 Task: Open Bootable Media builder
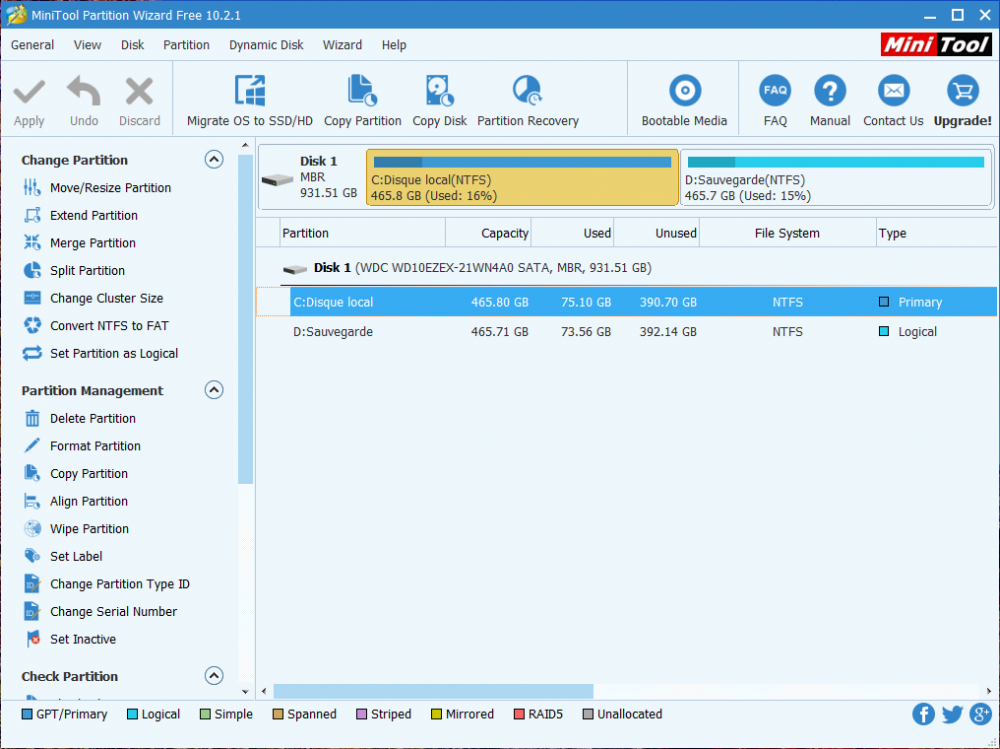pyautogui.click(x=684, y=92)
